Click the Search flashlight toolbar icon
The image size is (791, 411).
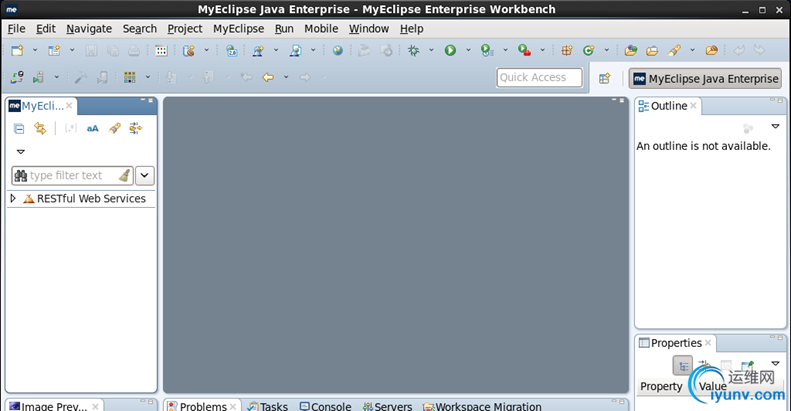(674, 50)
